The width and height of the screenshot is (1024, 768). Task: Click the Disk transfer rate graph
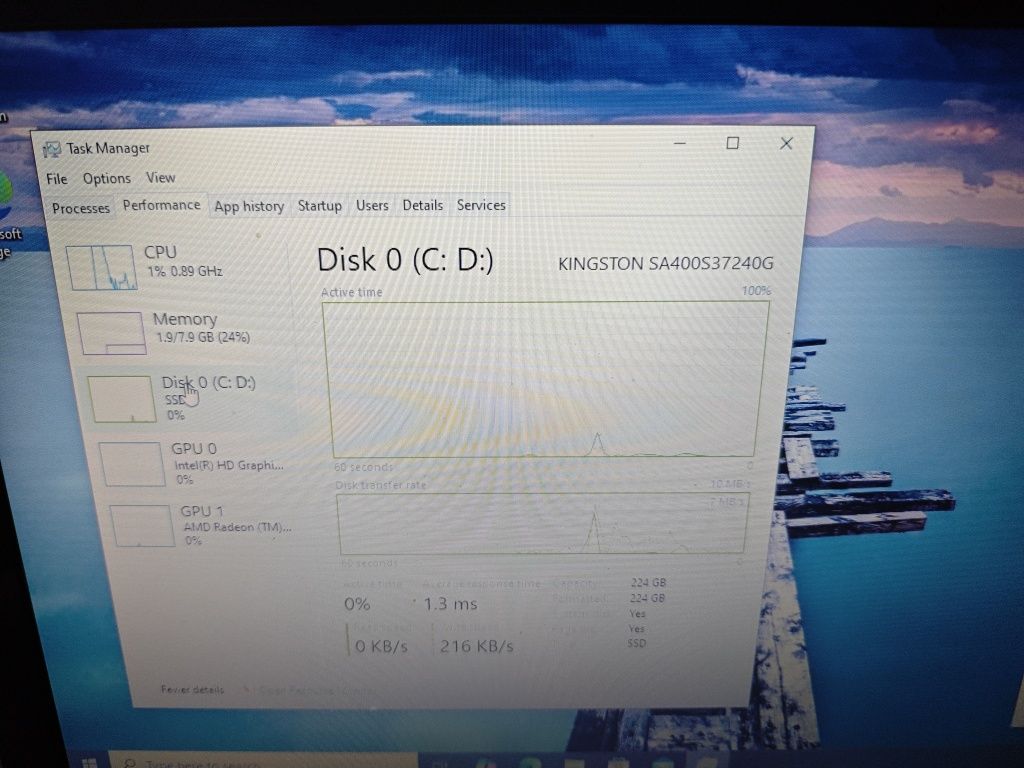pyautogui.click(x=542, y=523)
